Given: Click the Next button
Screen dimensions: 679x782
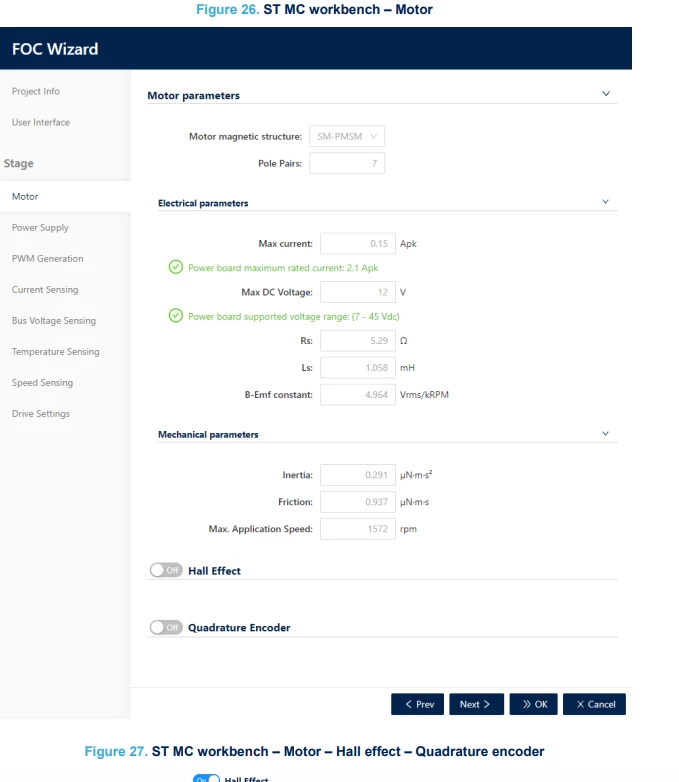Looking at the screenshot, I should (x=476, y=704).
